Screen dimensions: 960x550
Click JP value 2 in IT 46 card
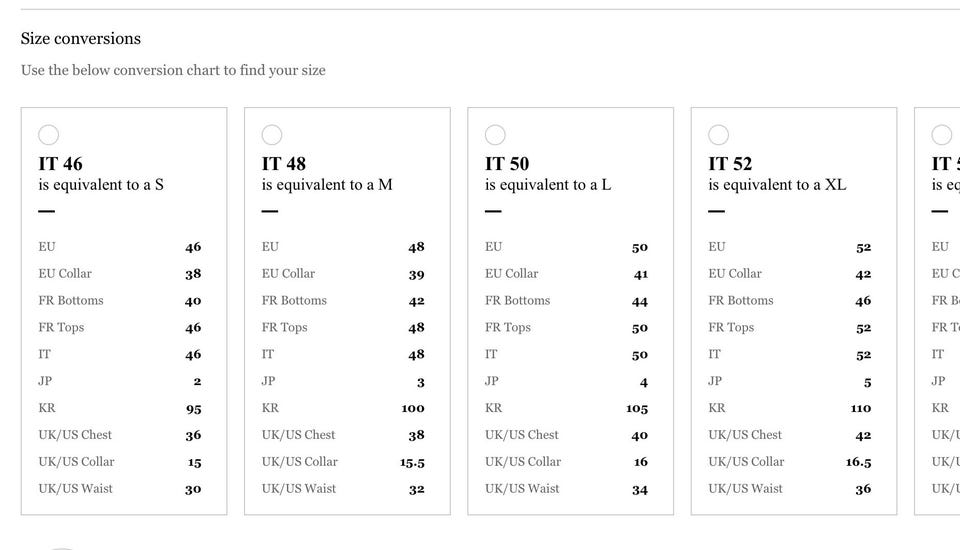(x=197, y=381)
